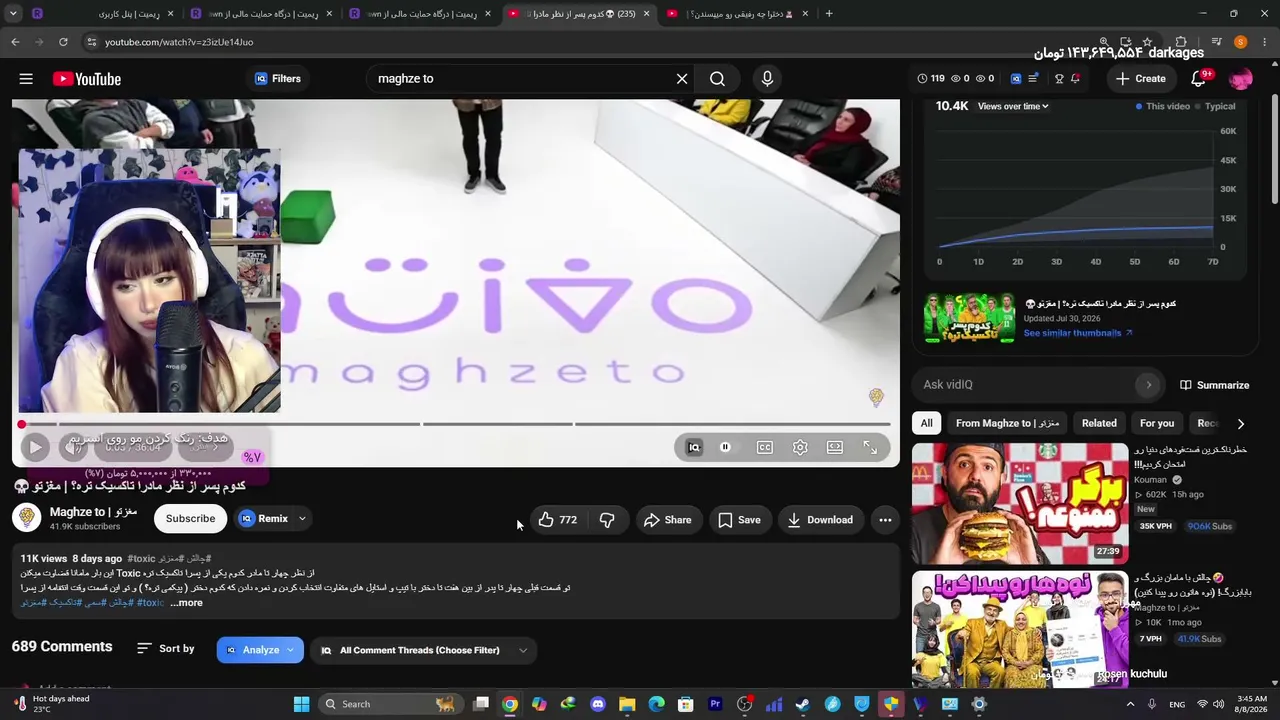Open more actions three-dot menu
The width and height of the screenshot is (1280, 720).
click(885, 520)
